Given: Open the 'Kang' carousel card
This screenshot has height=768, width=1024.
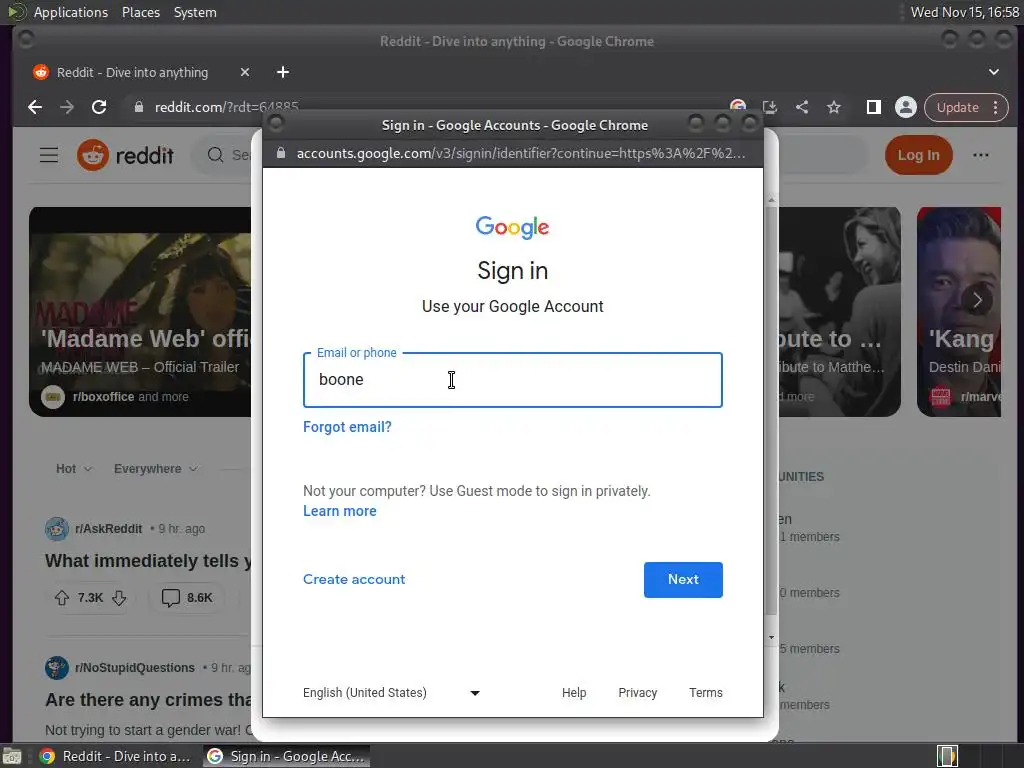Looking at the screenshot, I should tap(959, 312).
